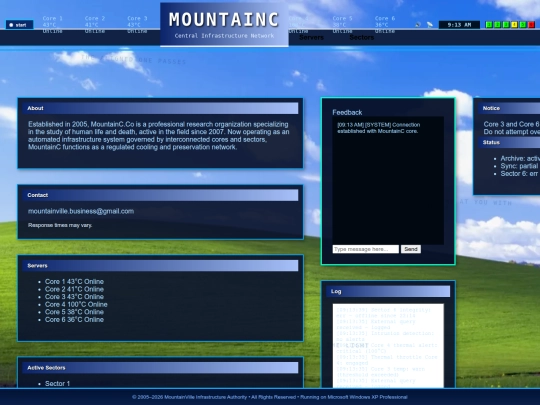The image size is (540, 405).
Task: Click Core 6 status in top bar
Action: [385, 25]
